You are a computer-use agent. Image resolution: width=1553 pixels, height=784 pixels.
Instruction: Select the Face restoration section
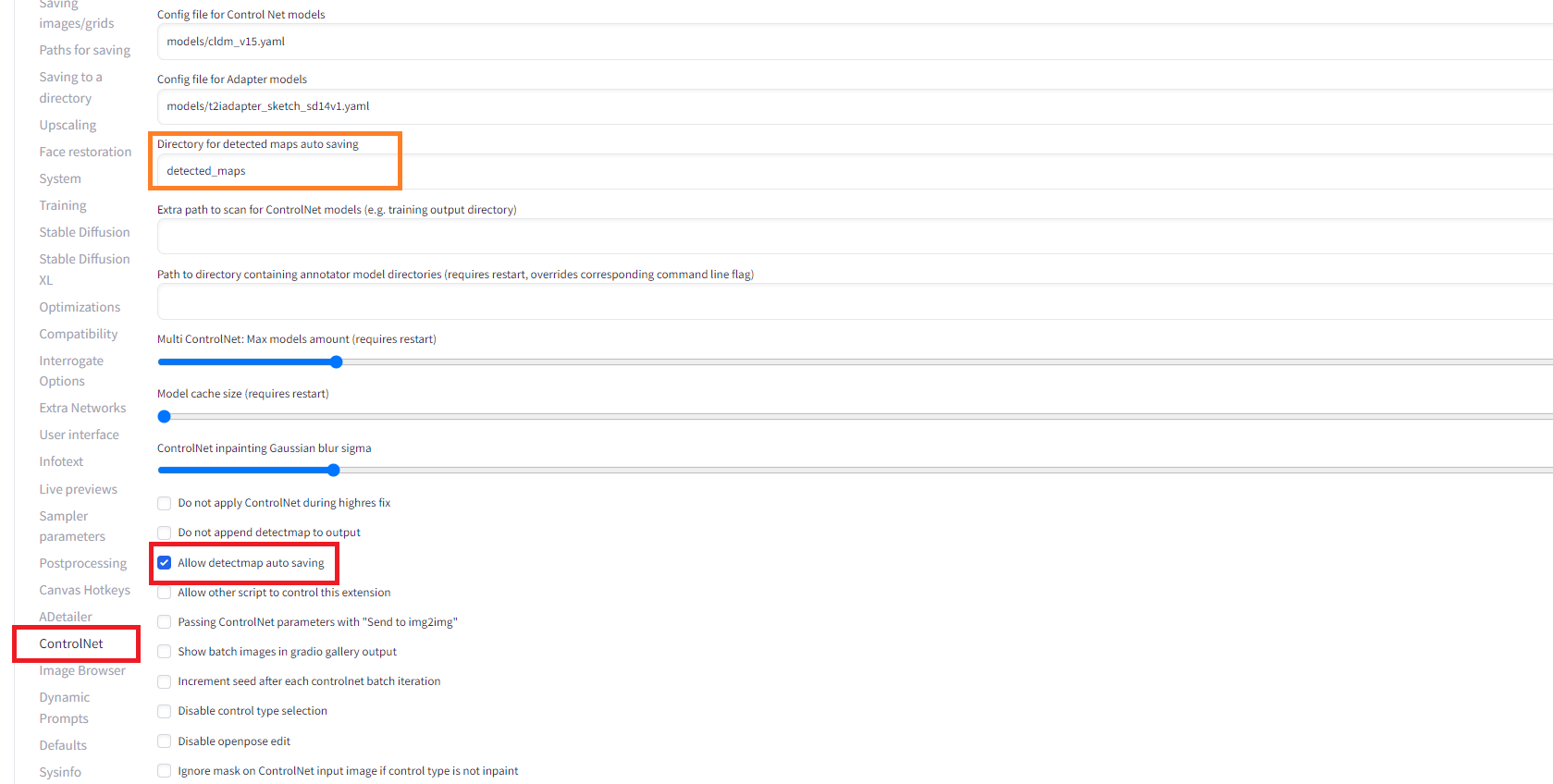pyautogui.click(x=85, y=152)
